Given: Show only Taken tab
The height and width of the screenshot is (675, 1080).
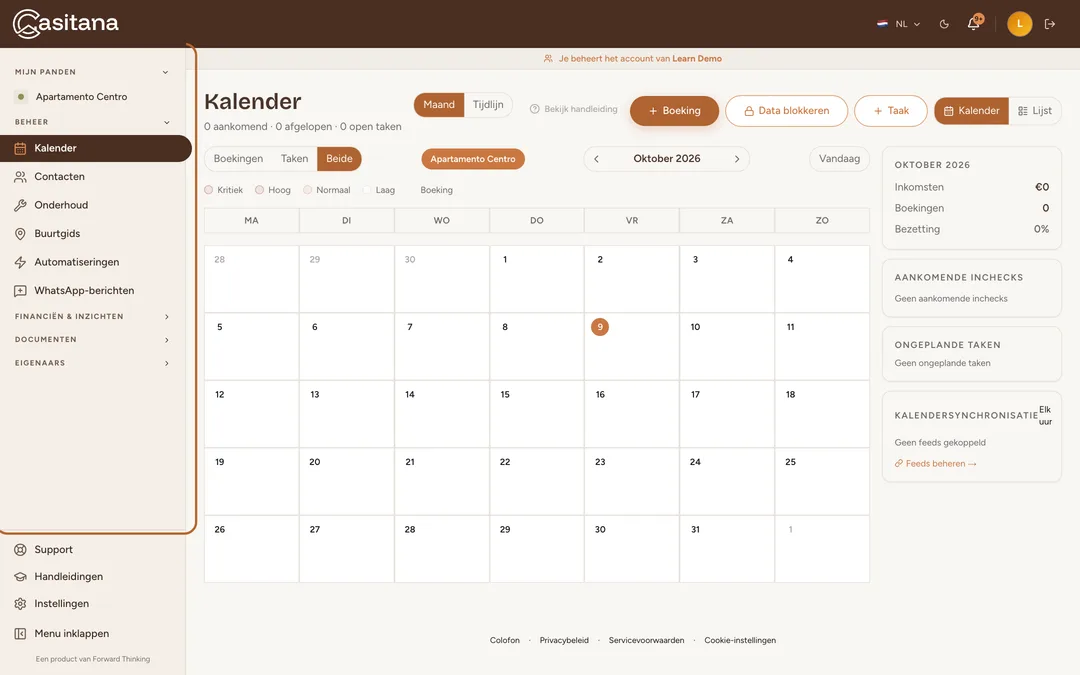Looking at the screenshot, I should pos(294,158).
